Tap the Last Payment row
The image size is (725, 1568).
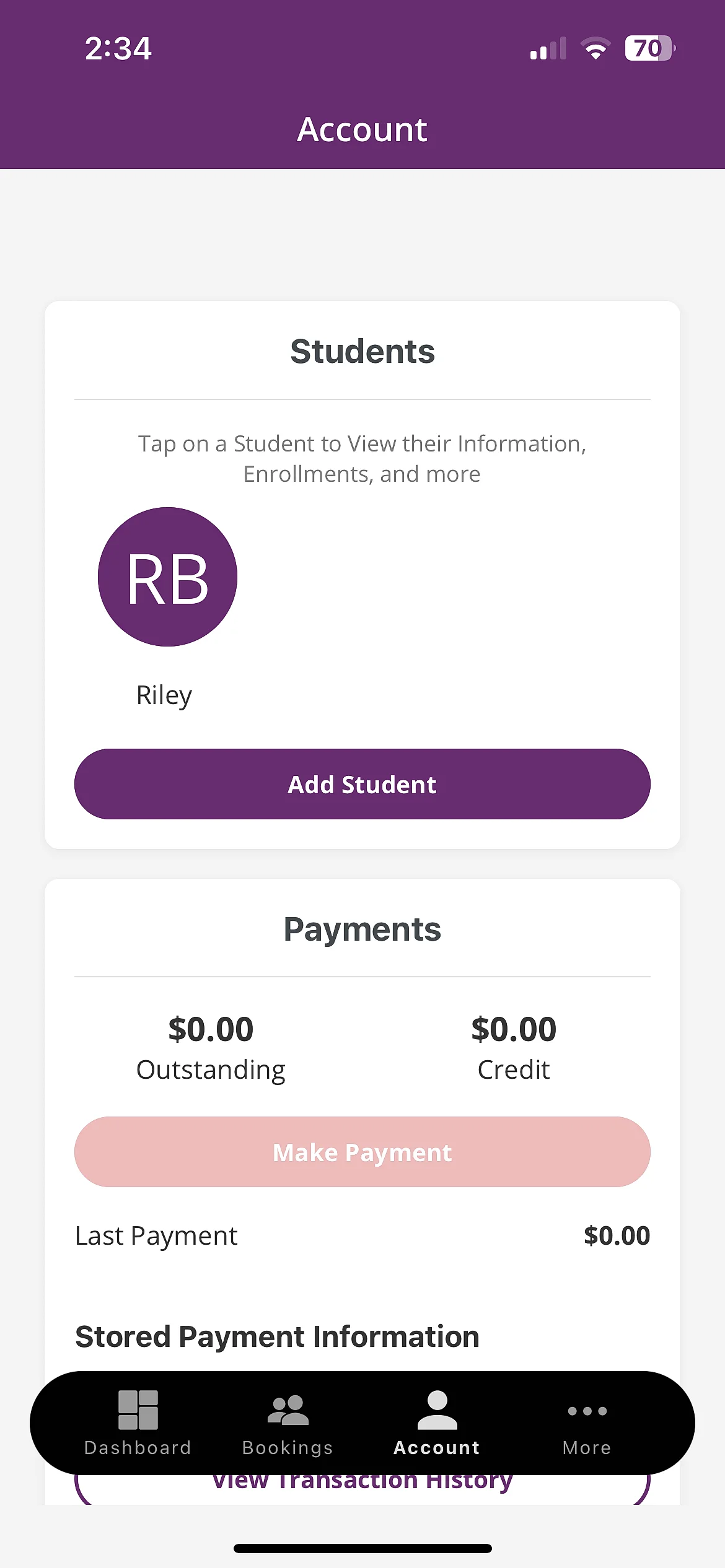tap(362, 1236)
